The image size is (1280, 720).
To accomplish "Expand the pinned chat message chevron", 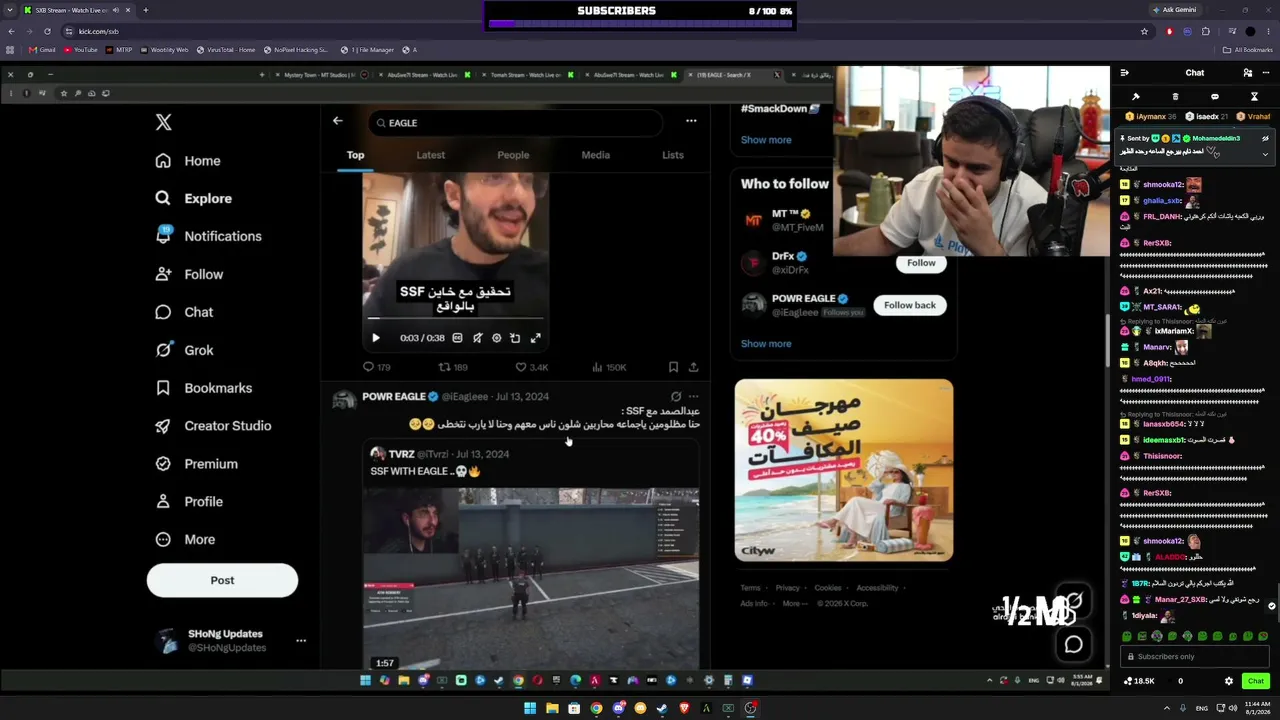I will click(x=1265, y=154).
